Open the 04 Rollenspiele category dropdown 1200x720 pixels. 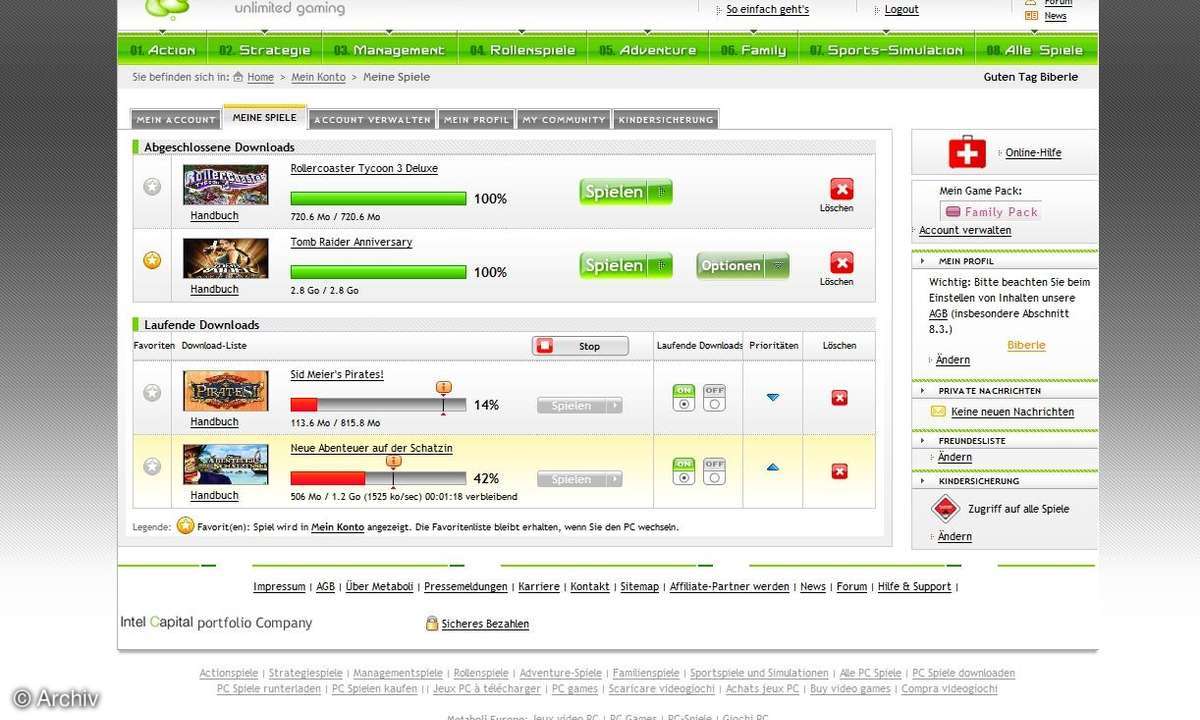coord(523,49)
